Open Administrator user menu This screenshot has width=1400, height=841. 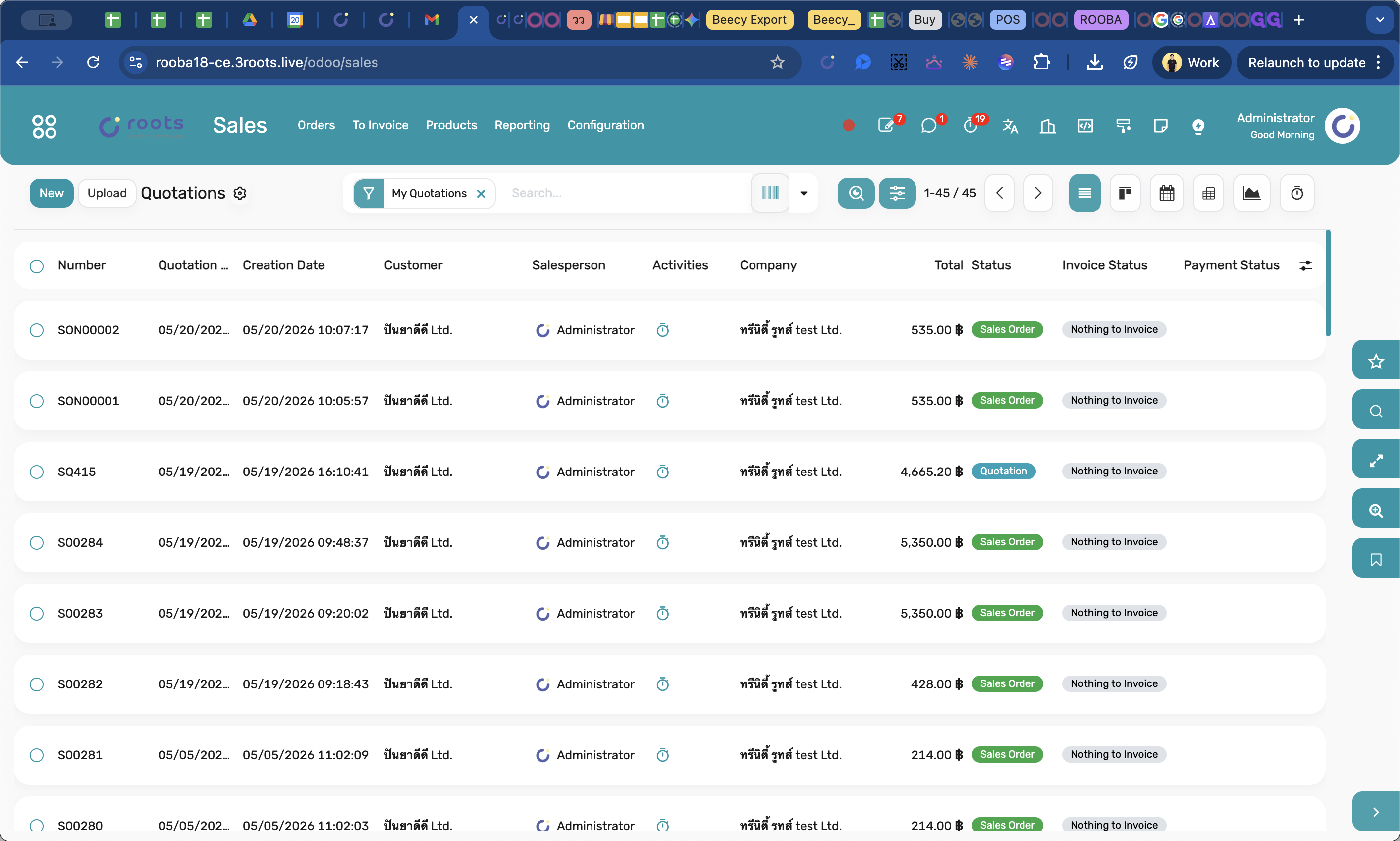[1298, 126]
